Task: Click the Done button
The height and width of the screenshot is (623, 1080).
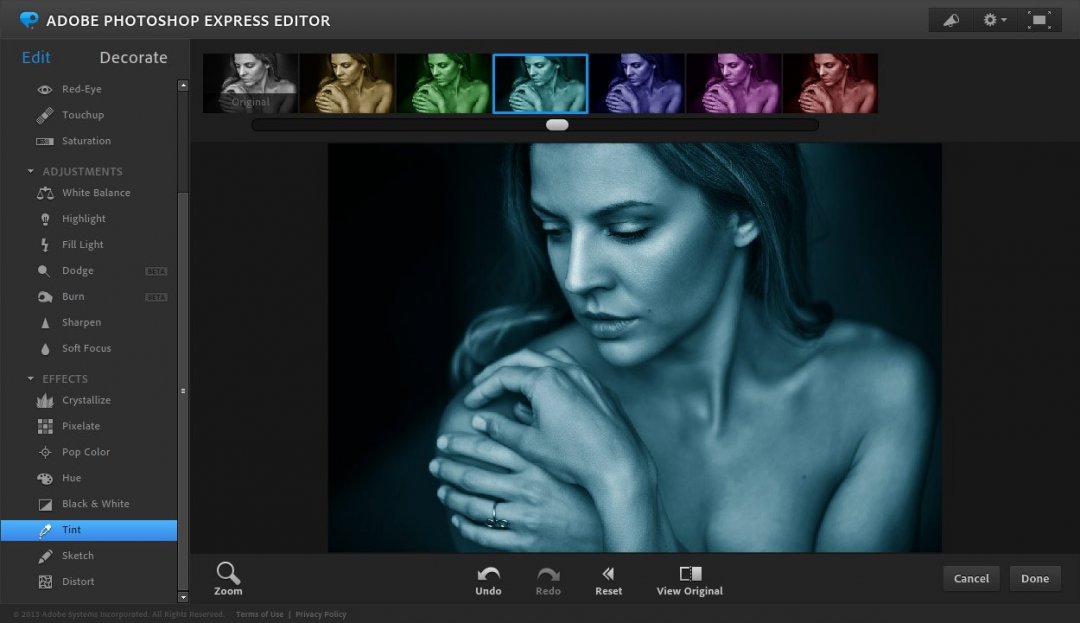Action: 1035,579
